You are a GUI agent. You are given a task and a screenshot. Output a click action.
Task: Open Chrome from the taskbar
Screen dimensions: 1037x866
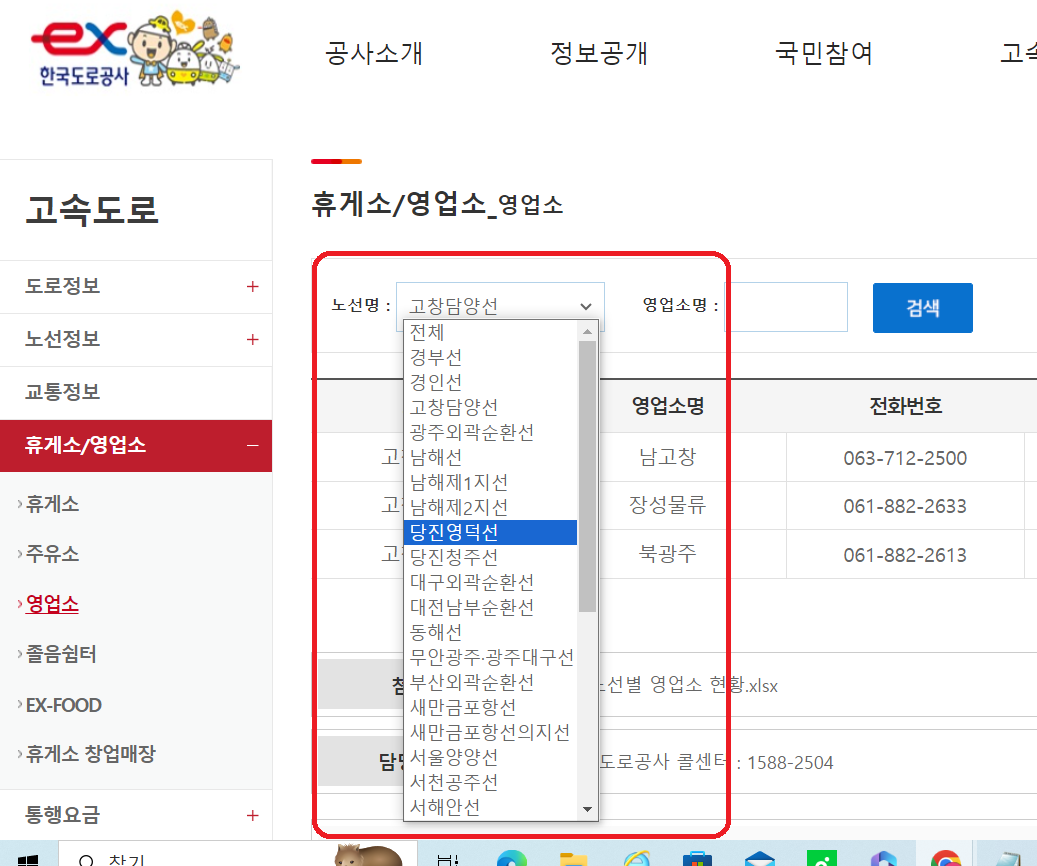pyautogui.click(x=944, y=858)
